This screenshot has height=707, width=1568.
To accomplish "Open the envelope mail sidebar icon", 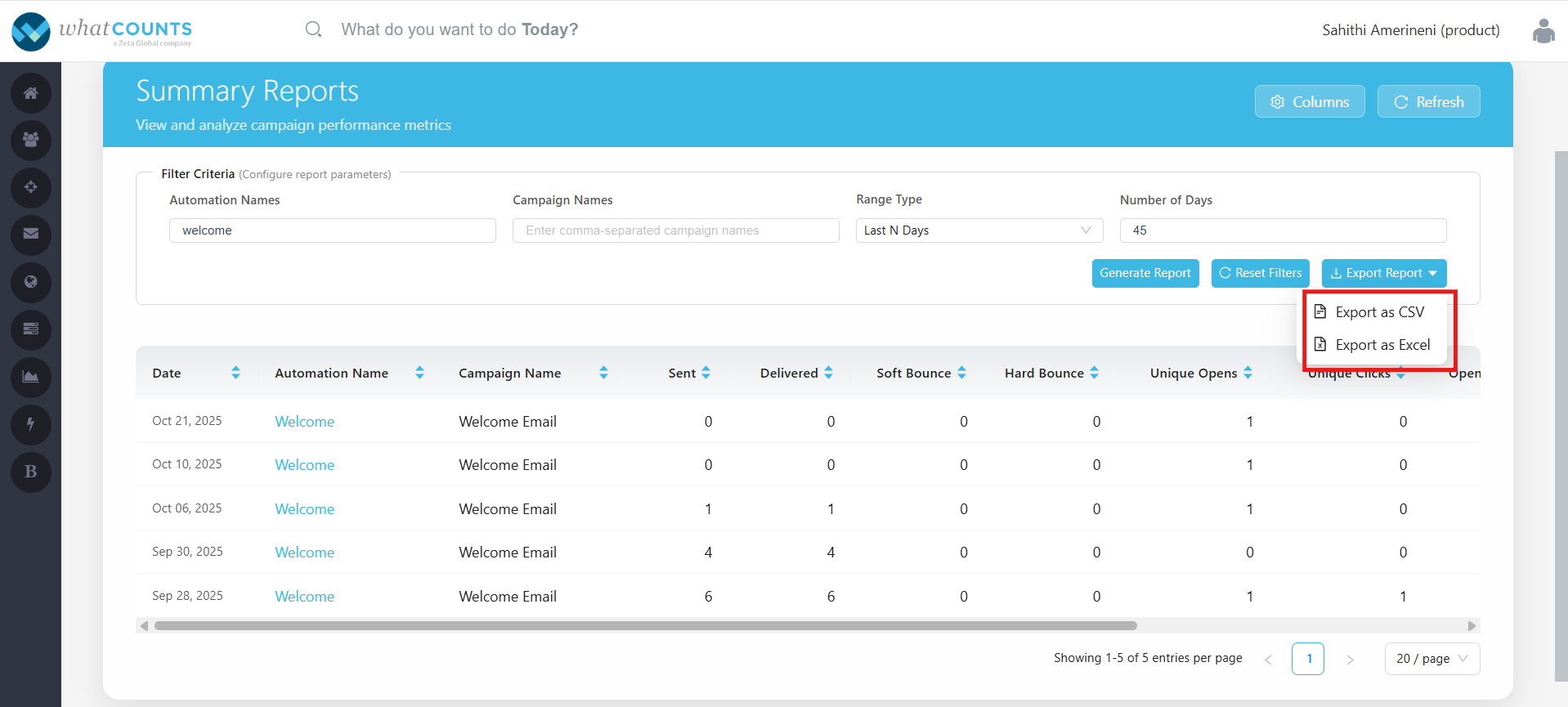I will (31, 235).
